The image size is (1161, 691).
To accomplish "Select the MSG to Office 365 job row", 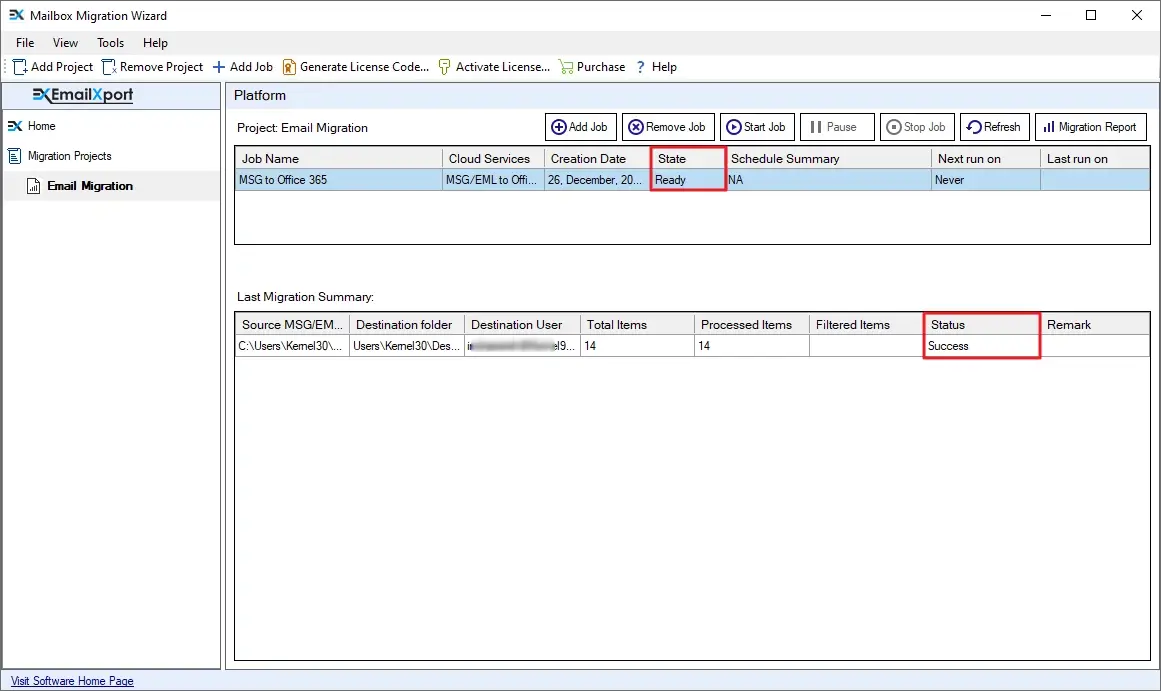I will tap(300, 180).
